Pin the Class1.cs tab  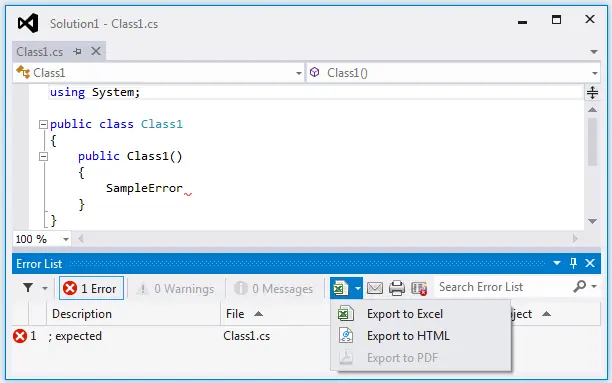coord(77,52)
